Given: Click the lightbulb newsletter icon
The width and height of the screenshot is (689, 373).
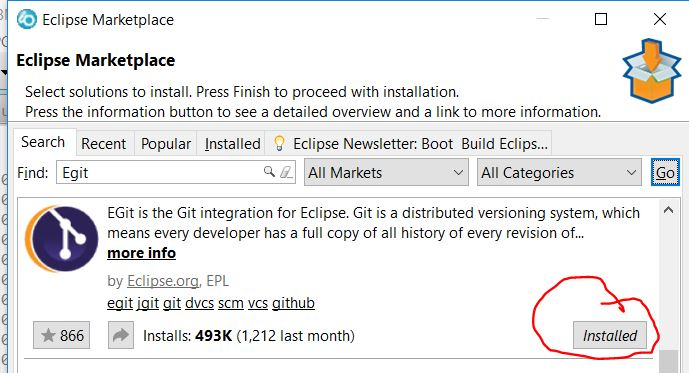Looking at the screenshot, I should [x=279, y=143].
